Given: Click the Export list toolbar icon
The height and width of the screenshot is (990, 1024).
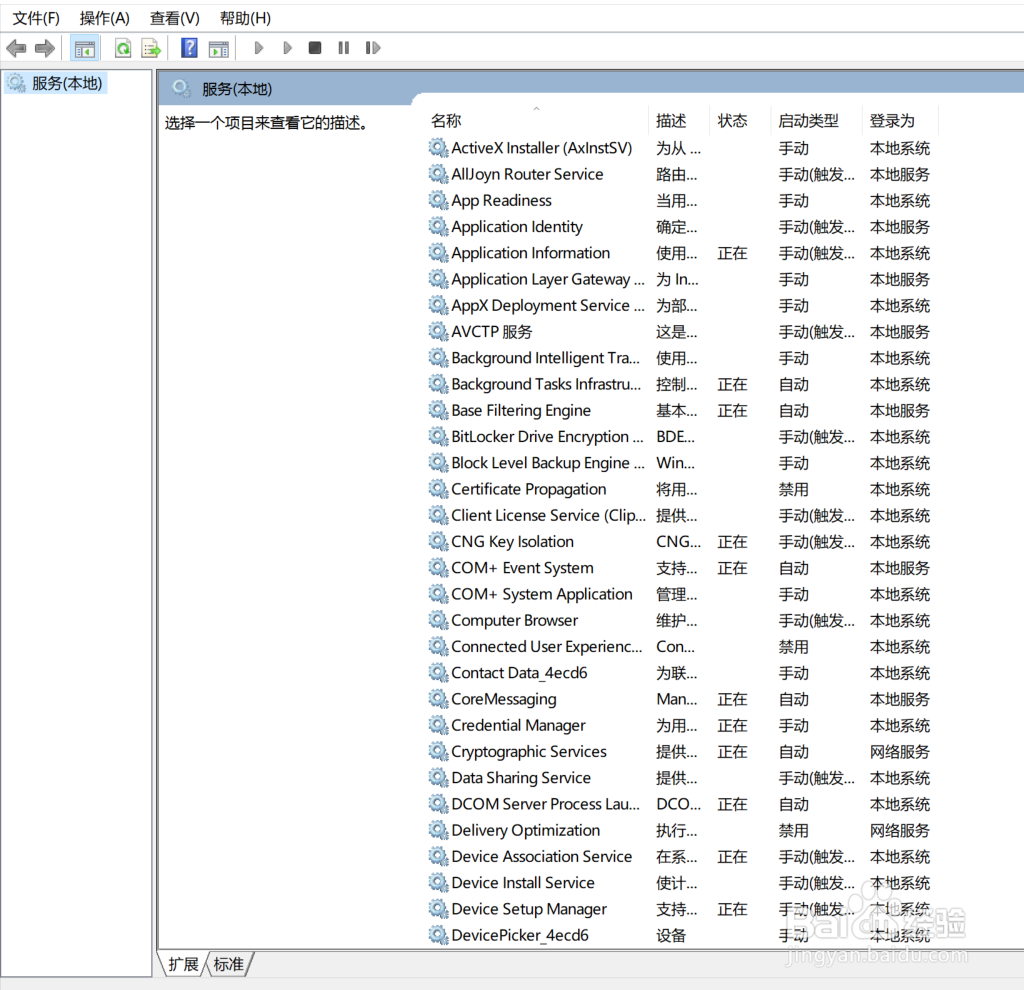Looking at the screenshot, I should (151, 48).
